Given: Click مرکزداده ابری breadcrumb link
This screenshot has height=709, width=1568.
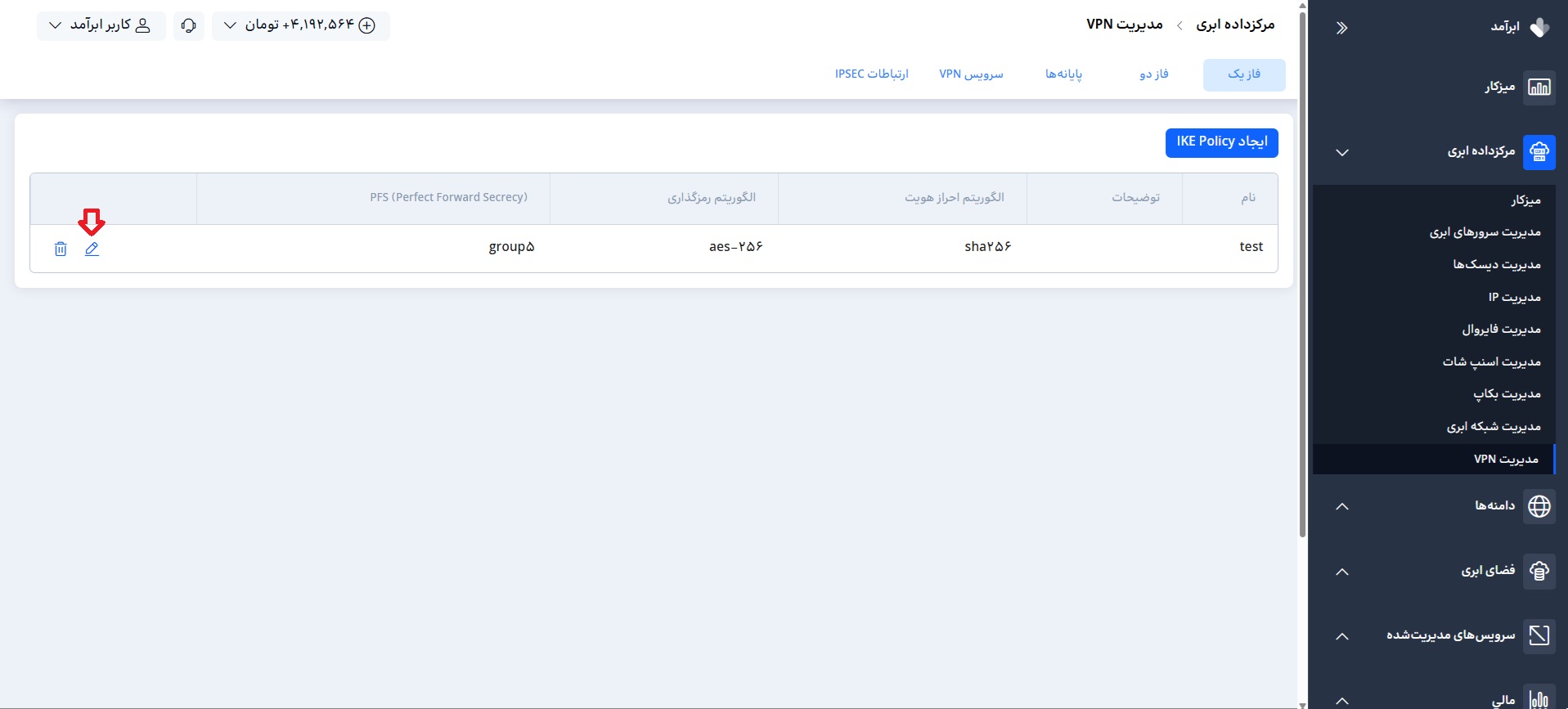Looking at the screenshot, I should point(1235,25).
